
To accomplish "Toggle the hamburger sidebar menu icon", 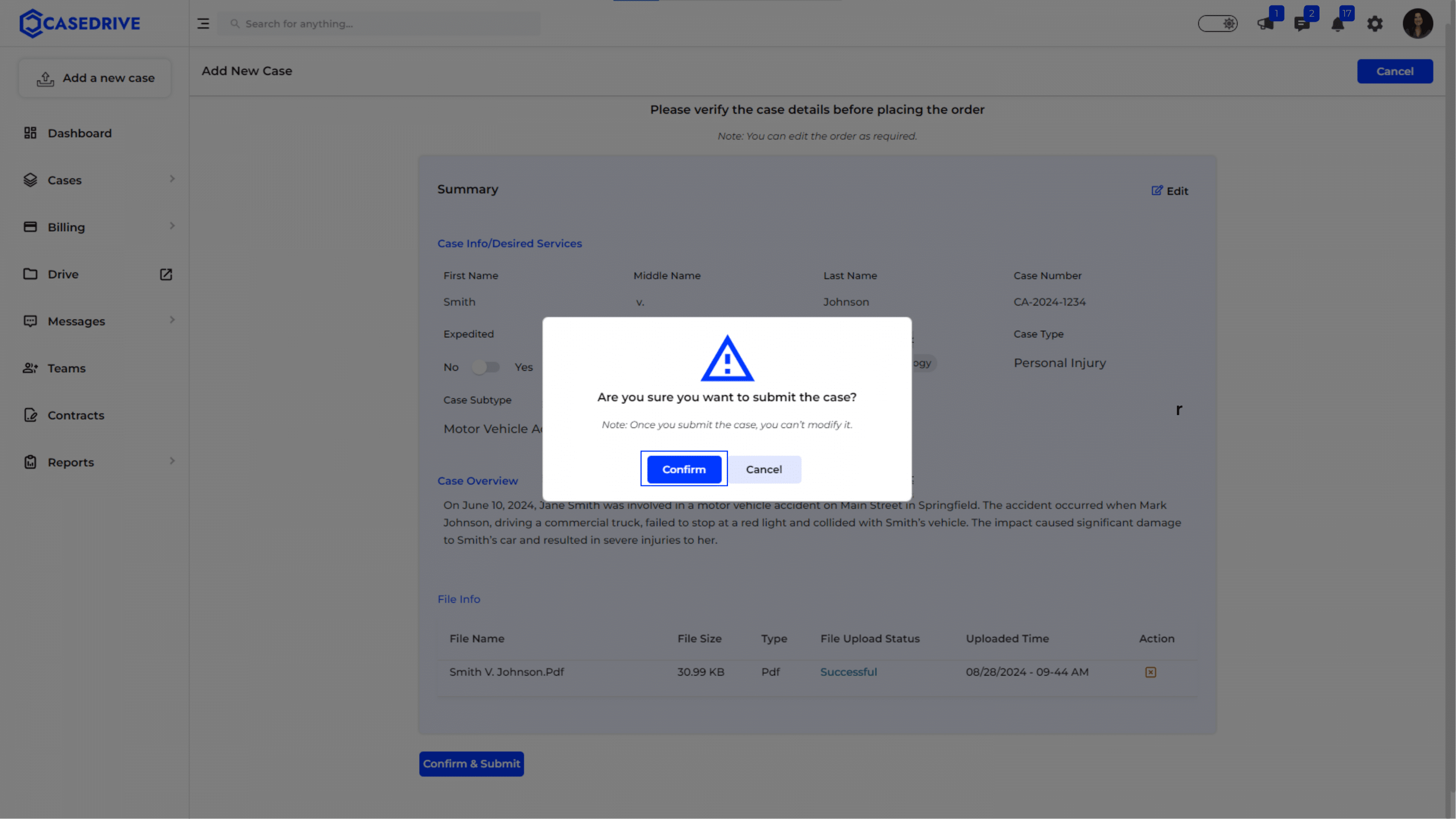I will 203,24.
